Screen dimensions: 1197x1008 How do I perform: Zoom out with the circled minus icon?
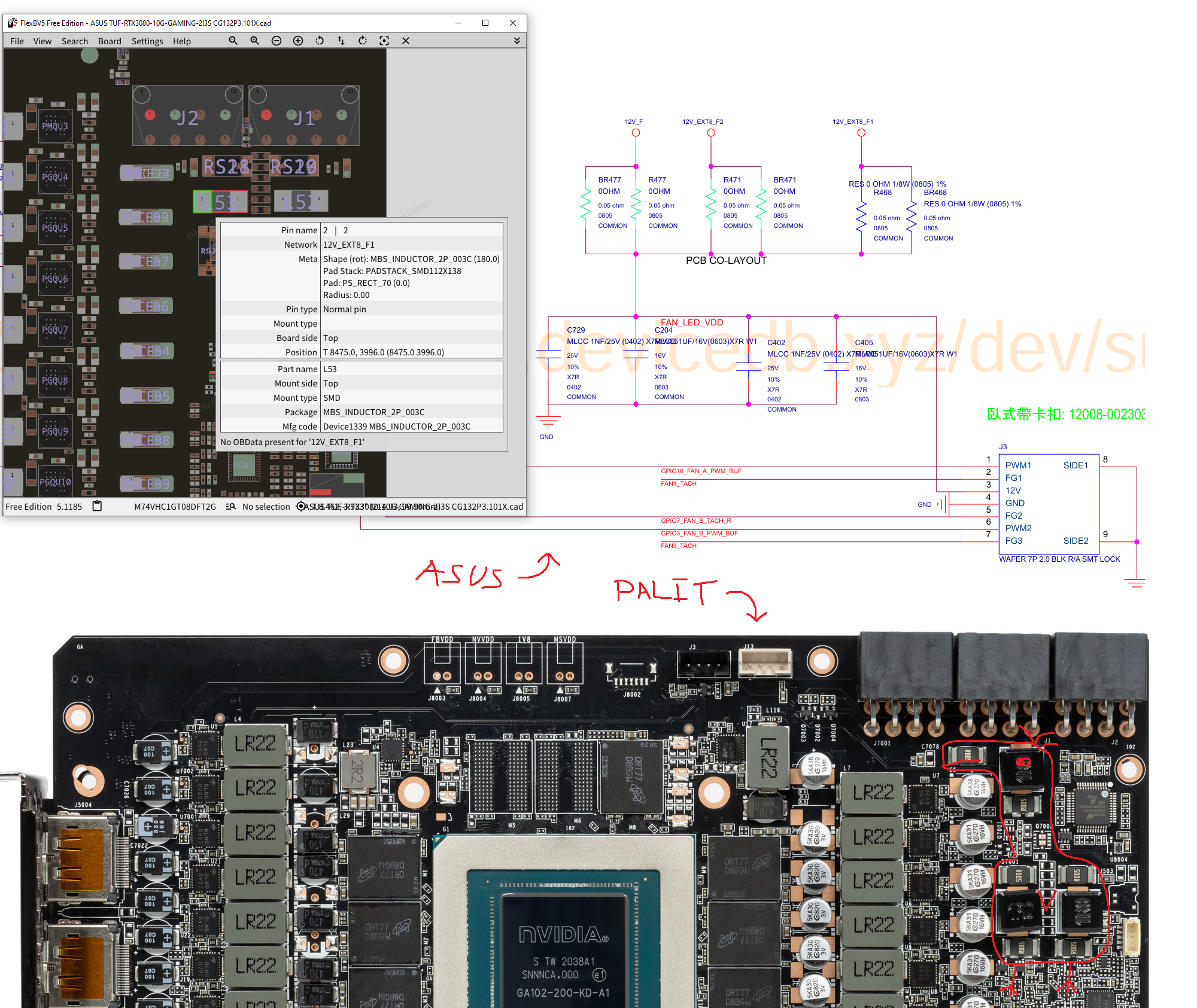point(277,41)
